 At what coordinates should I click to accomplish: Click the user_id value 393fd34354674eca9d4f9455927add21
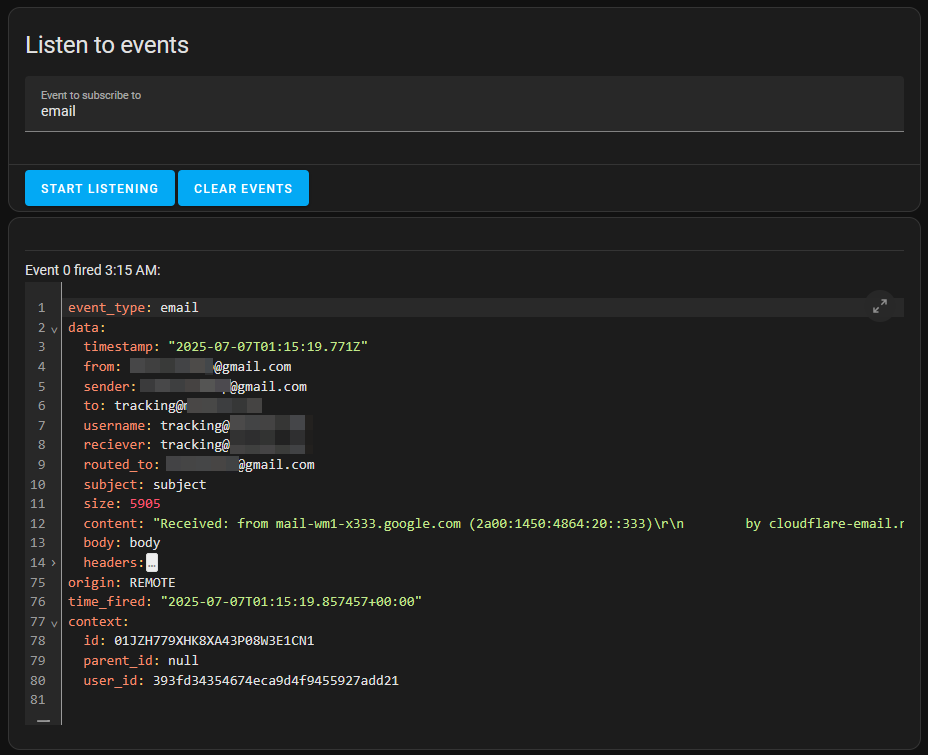click(x=276, y=680)
